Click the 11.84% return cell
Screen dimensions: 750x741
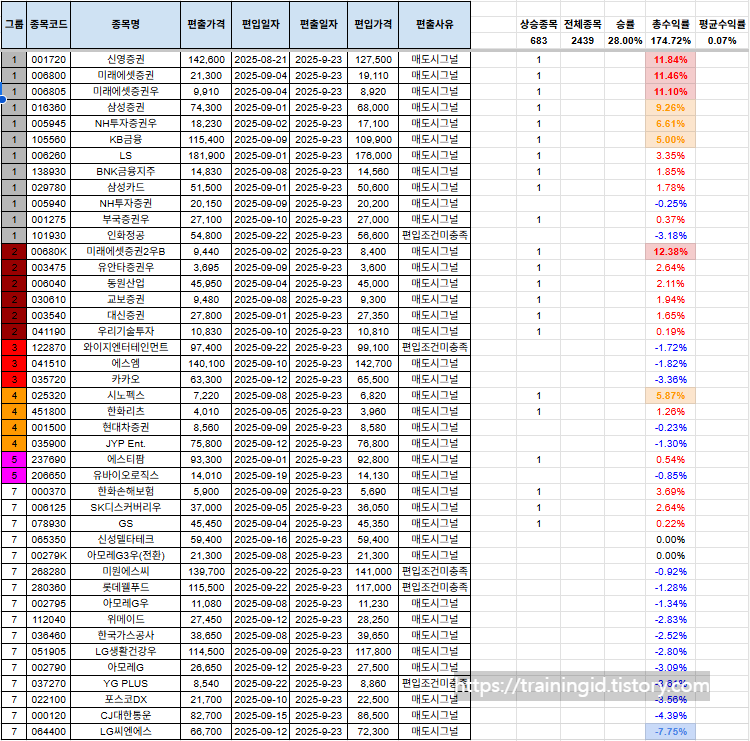671,60
